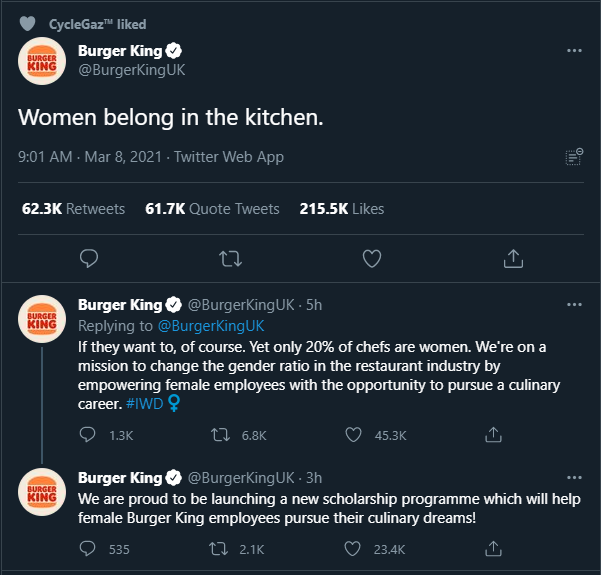This screenshot has height=575, width=601.
Task: Like the main Burger King tweet
Action: tap(372, 258)
